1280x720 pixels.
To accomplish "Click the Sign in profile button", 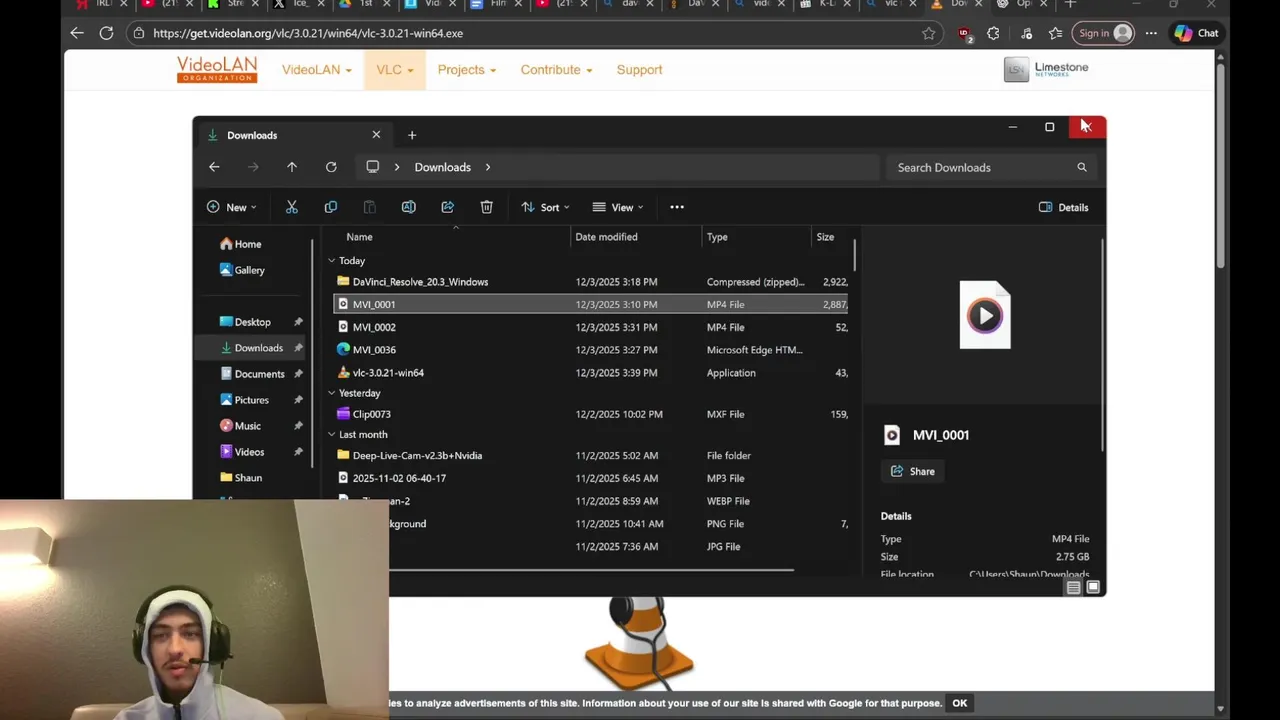I will tap(1104, 33).
